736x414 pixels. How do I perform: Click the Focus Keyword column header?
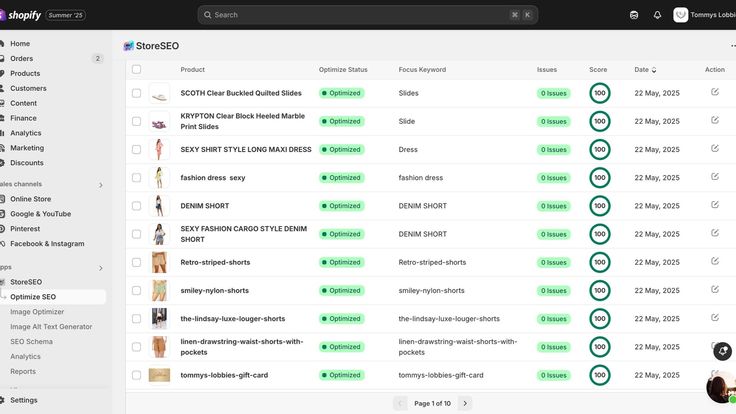[x=422, y=69]
